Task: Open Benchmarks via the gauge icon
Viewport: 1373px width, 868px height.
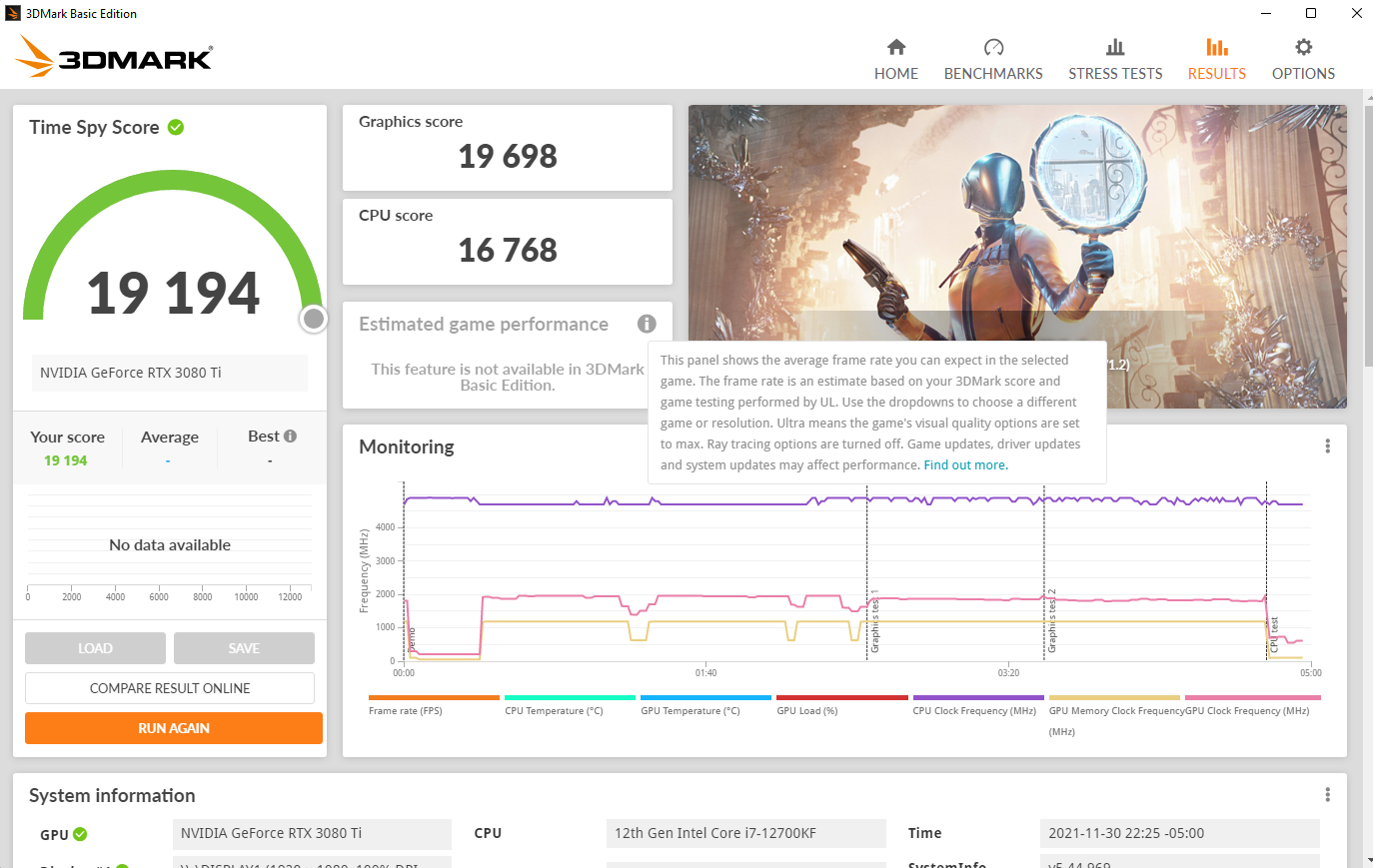Action: click(993, 47)
